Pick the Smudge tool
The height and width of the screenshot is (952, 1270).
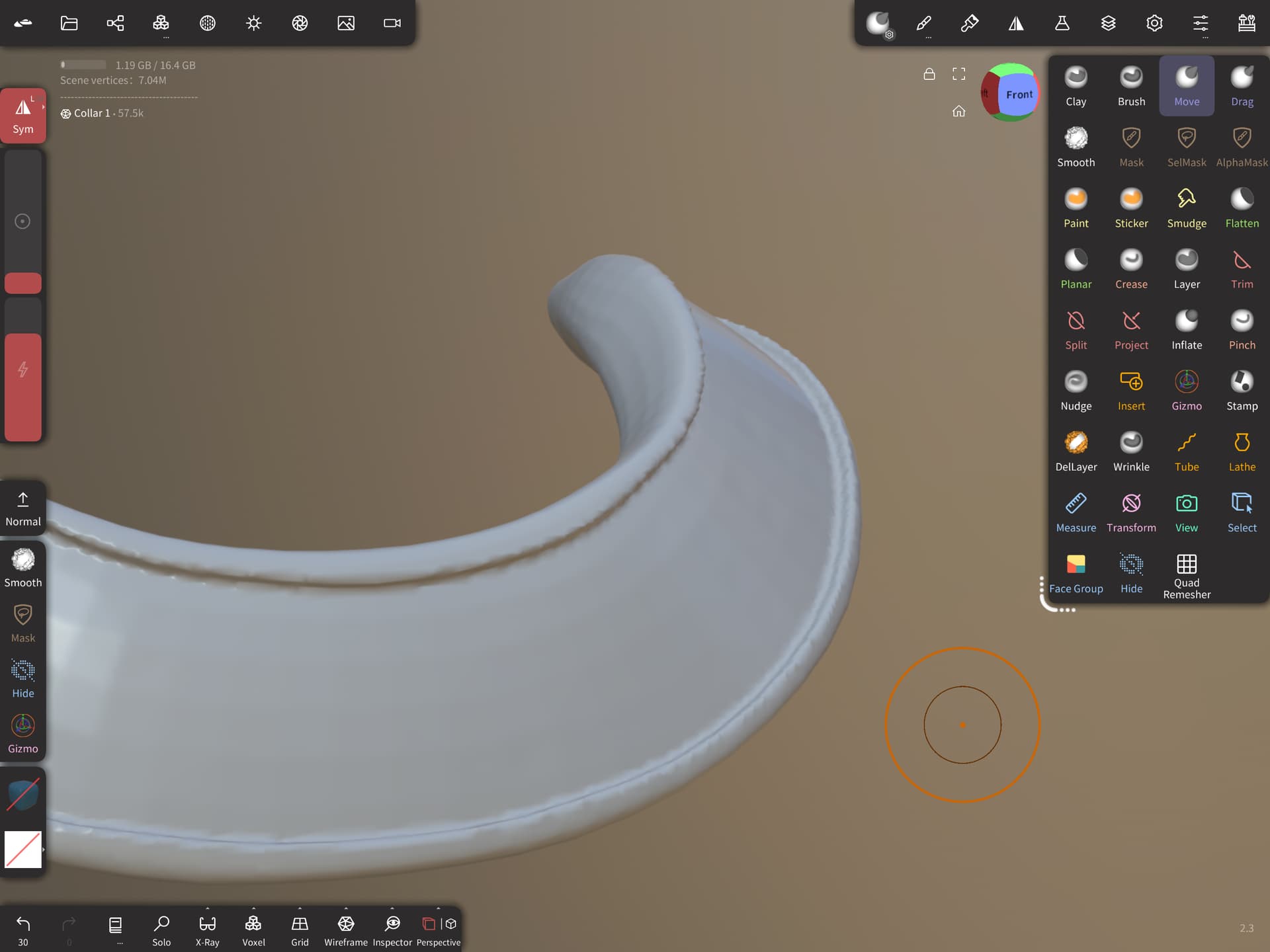click(x=1187, y=208)
